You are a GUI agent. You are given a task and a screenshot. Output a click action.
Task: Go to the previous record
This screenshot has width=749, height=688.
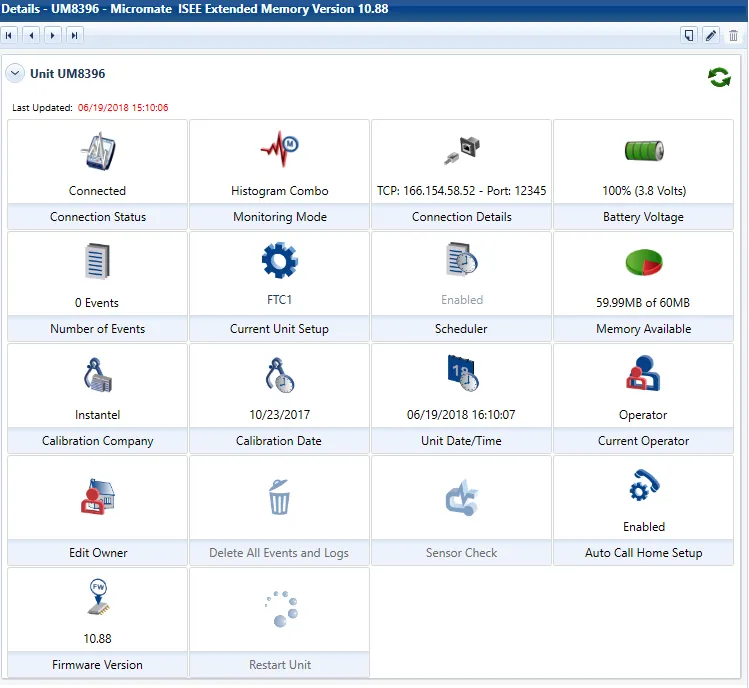[x=31, y=35]
